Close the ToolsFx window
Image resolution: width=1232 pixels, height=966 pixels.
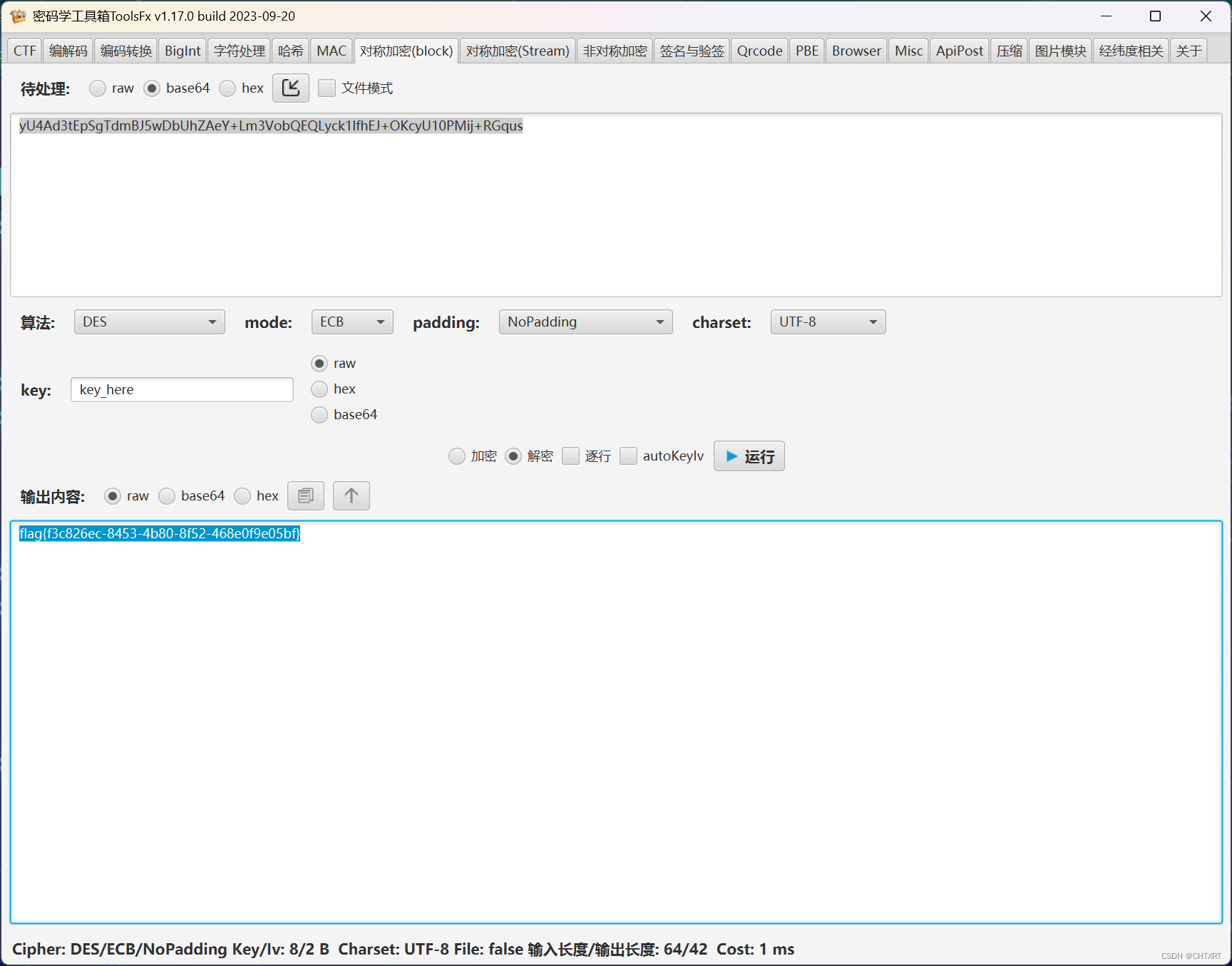click(x=1206, y=16)
